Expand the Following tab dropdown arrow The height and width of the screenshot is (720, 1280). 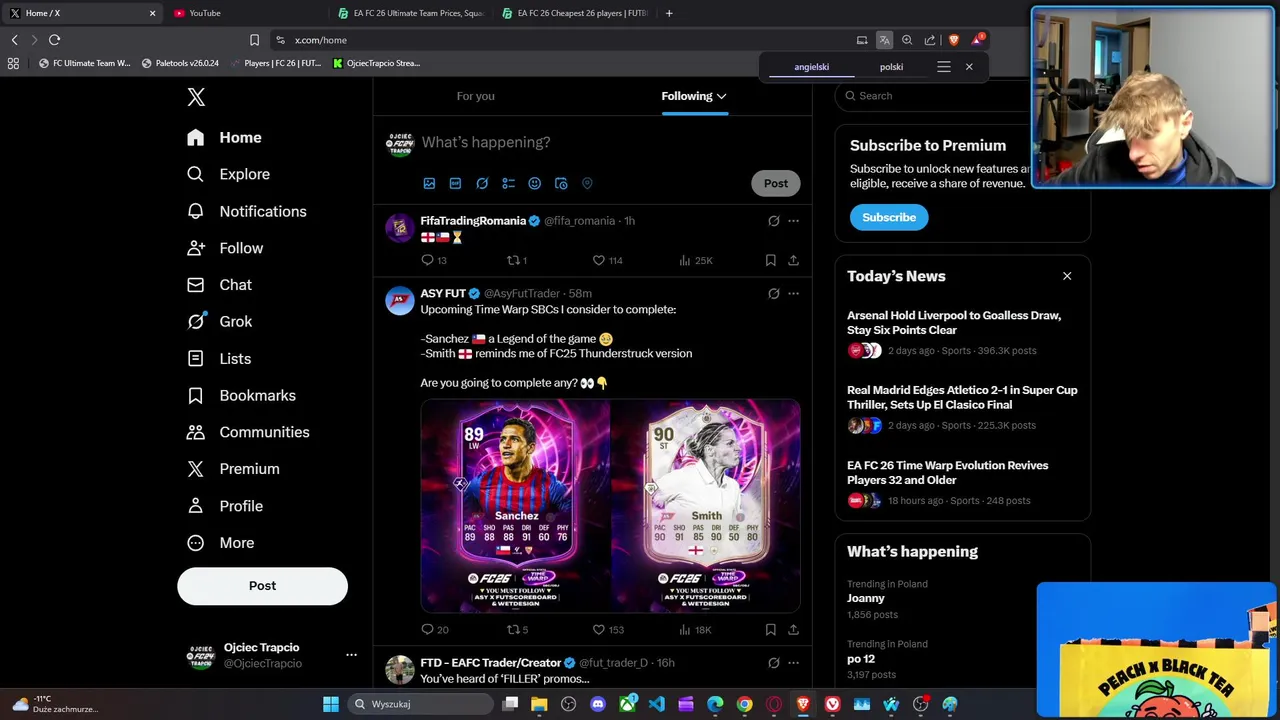tap(721, 96)
